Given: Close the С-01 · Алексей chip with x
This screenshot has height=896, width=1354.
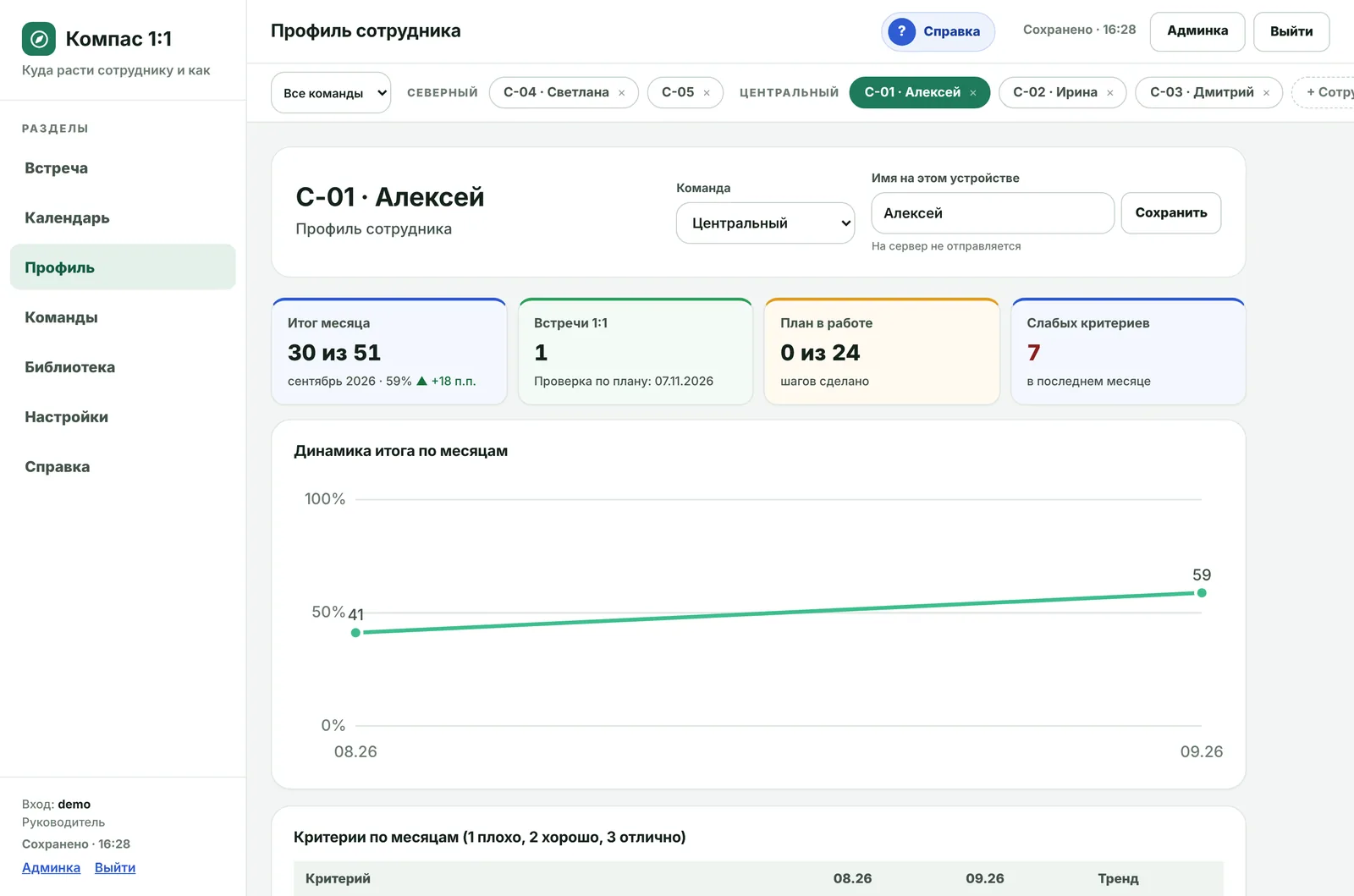Looking at the screenshot, I should point(973,93).
